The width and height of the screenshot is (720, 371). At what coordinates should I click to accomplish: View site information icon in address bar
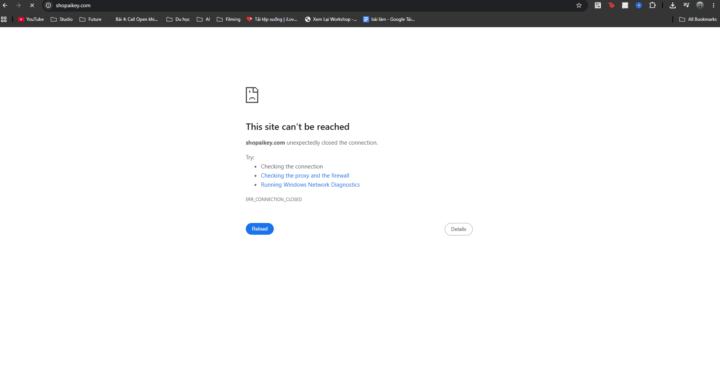tap(48, 6)
